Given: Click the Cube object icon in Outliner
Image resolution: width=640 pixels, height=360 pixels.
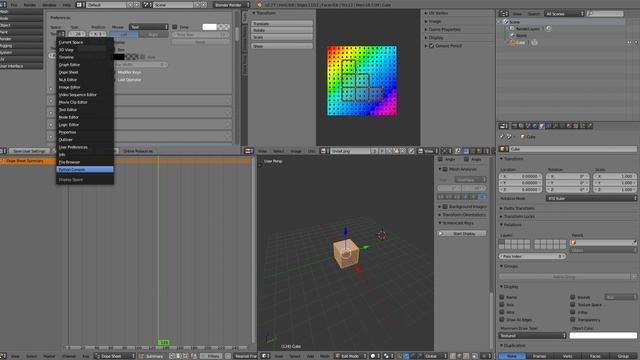Looking at the screenshot, I should 512,42.
